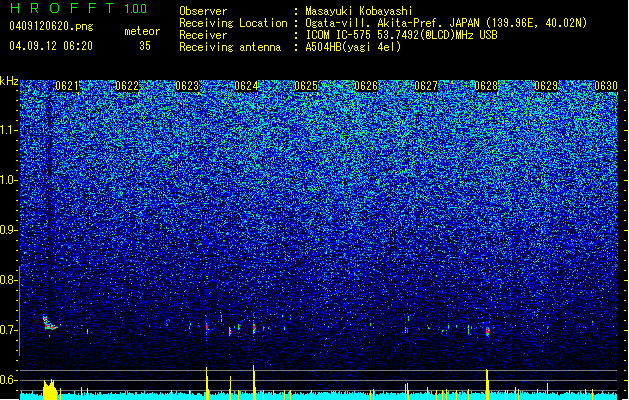The width and height of the screenshot is (629, 400).
Task: Click the Receiving antenna label
Action: (x=230, y=47)
